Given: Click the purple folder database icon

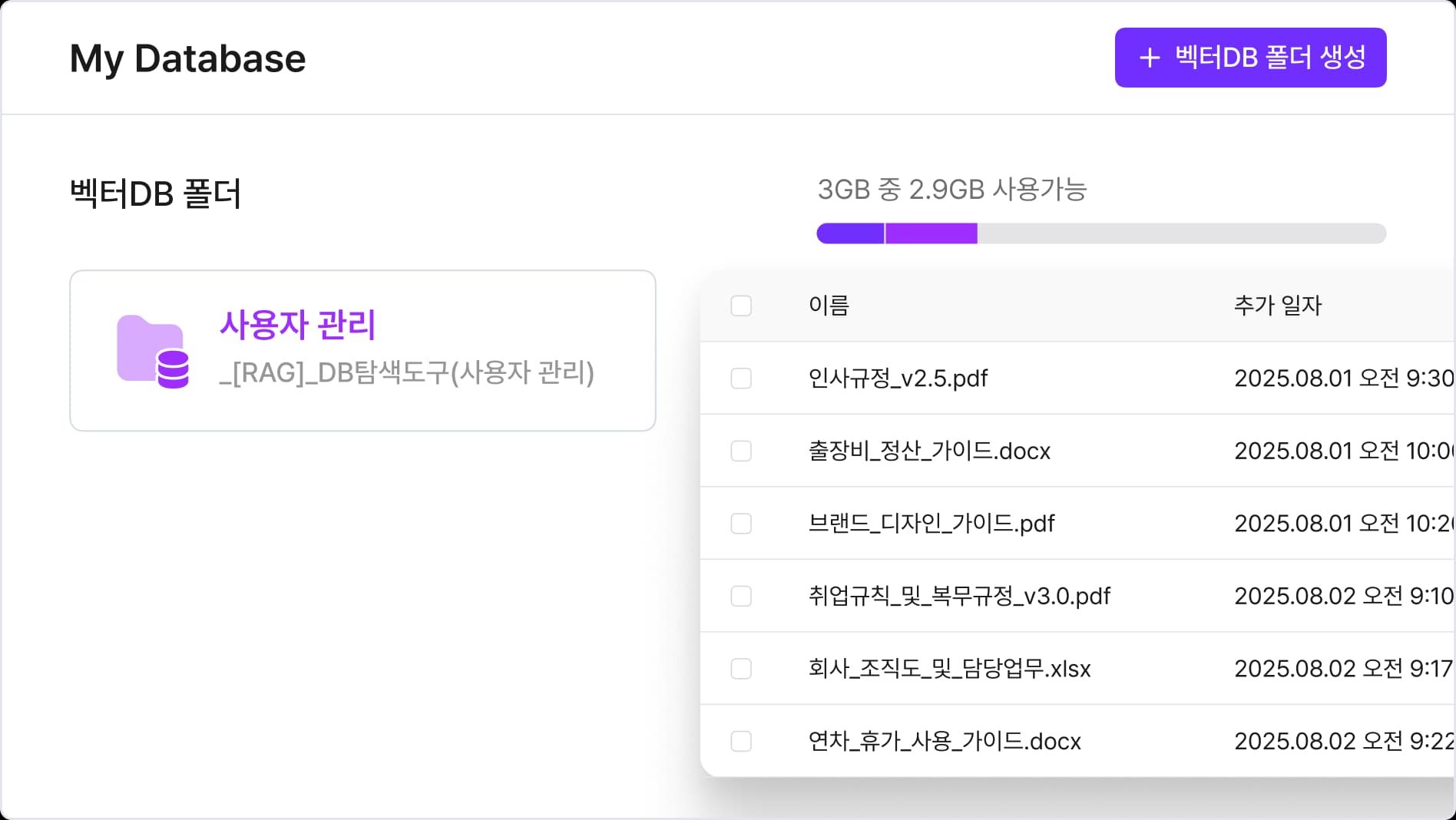Looking at the screenshot, I should (x=153, y=352).
